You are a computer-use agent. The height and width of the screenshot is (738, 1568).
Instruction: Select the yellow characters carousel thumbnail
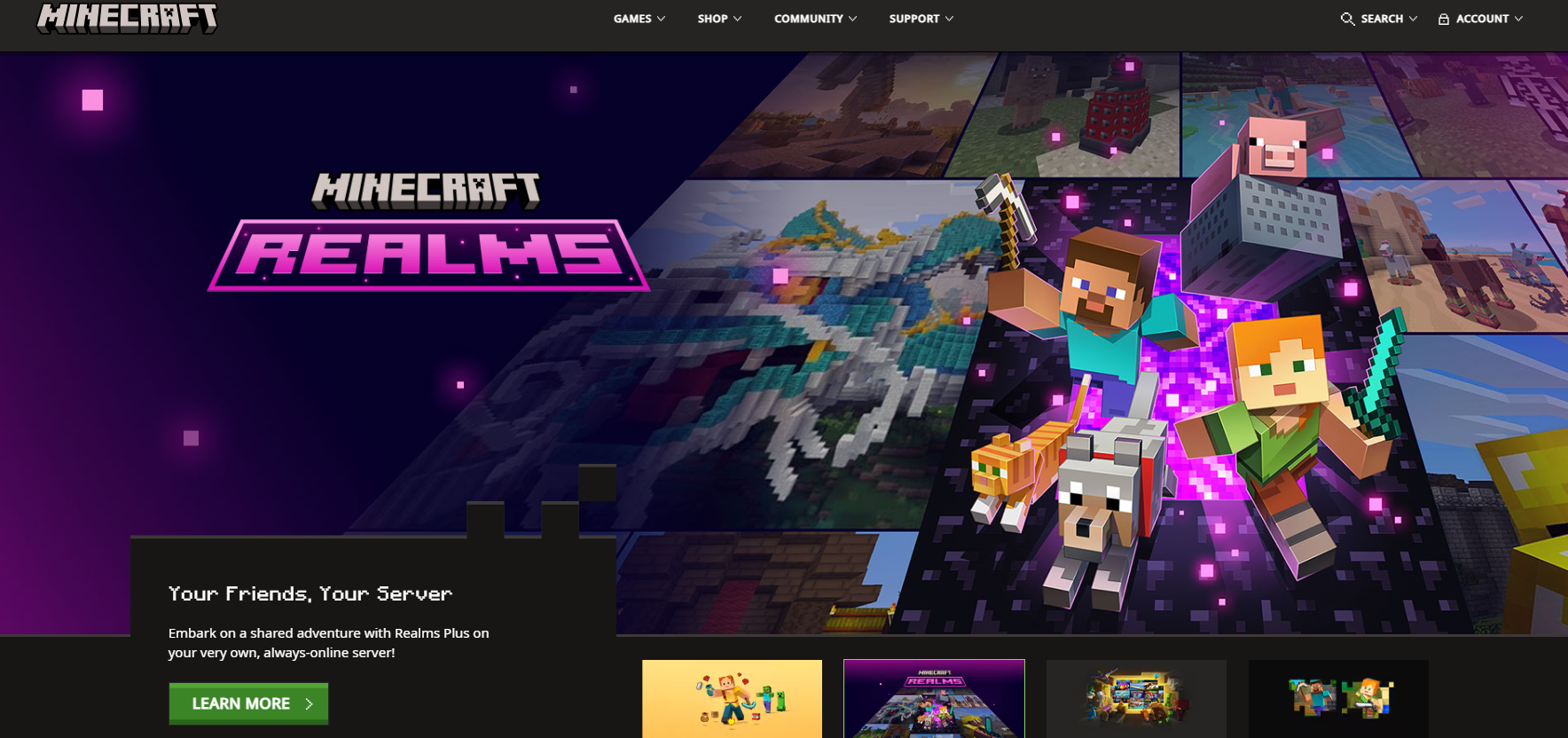732,699
